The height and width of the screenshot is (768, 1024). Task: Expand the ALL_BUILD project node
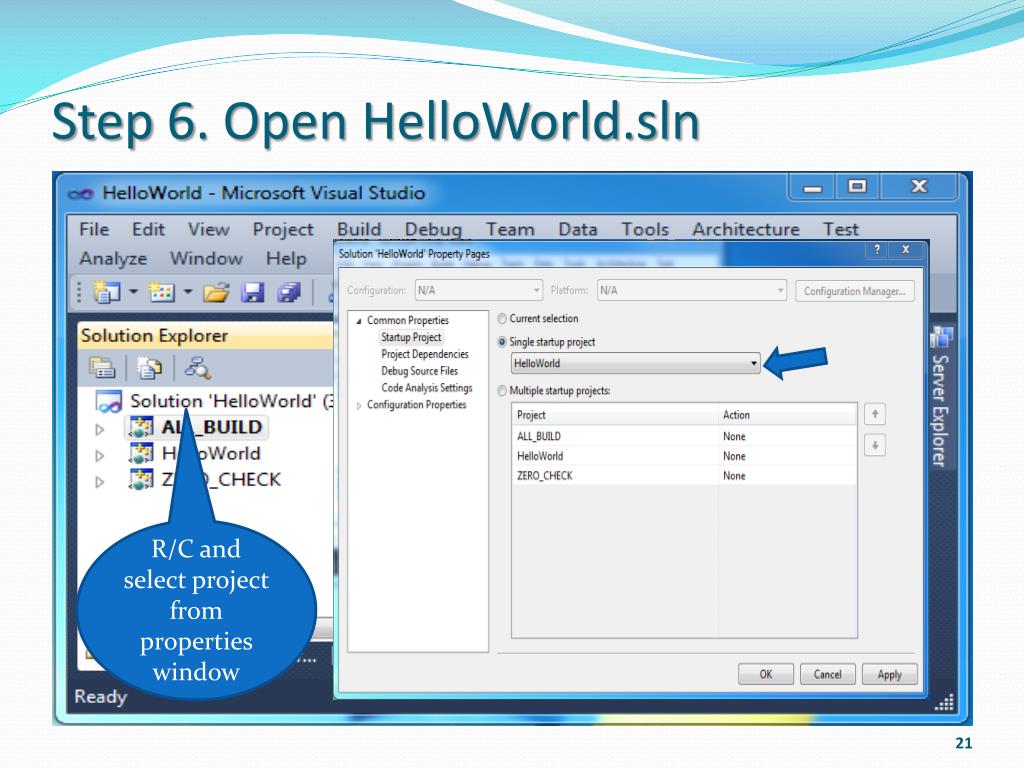(x=100, y=429)
